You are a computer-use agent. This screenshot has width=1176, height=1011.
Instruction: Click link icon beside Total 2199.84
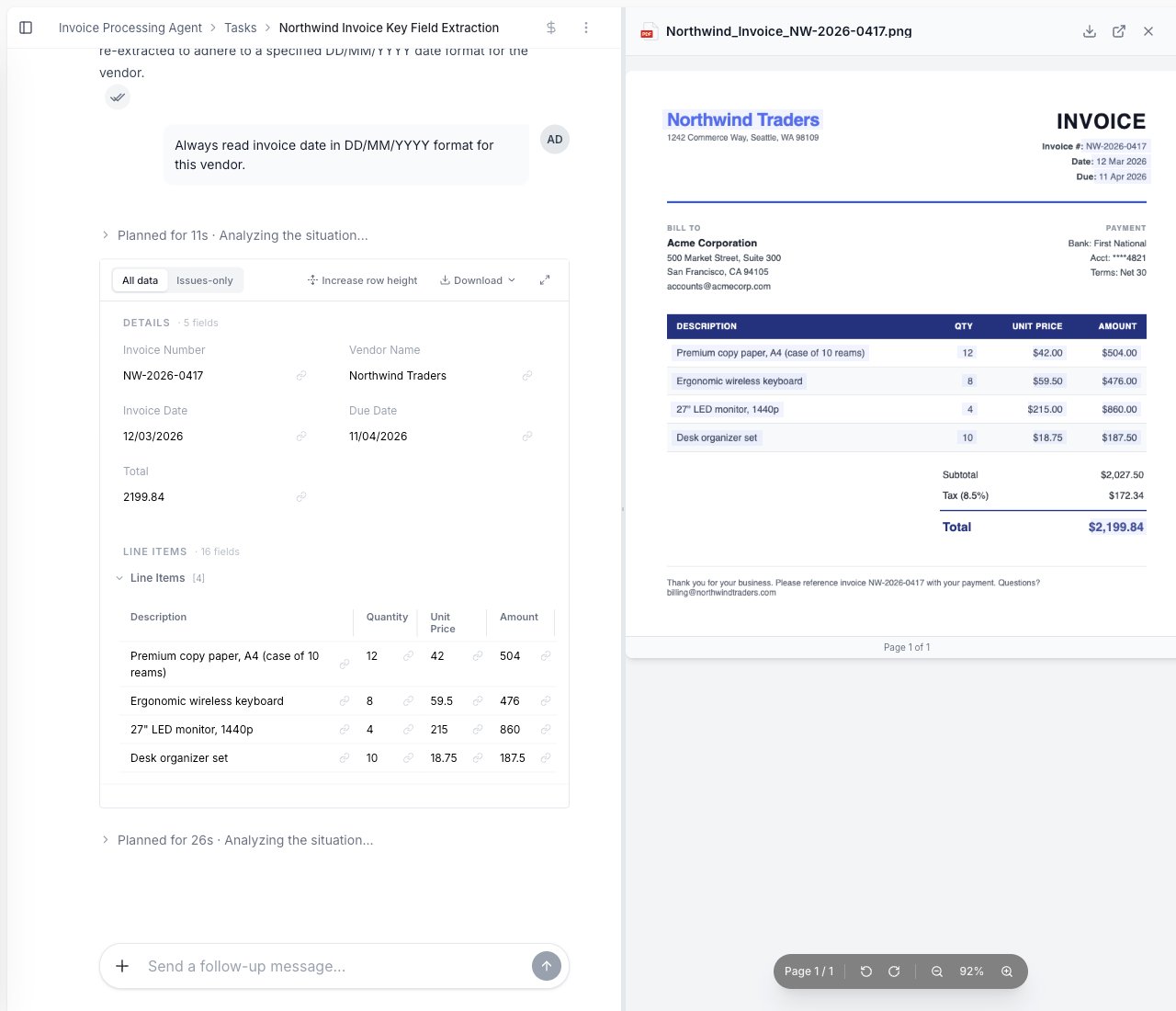(300, 497)
